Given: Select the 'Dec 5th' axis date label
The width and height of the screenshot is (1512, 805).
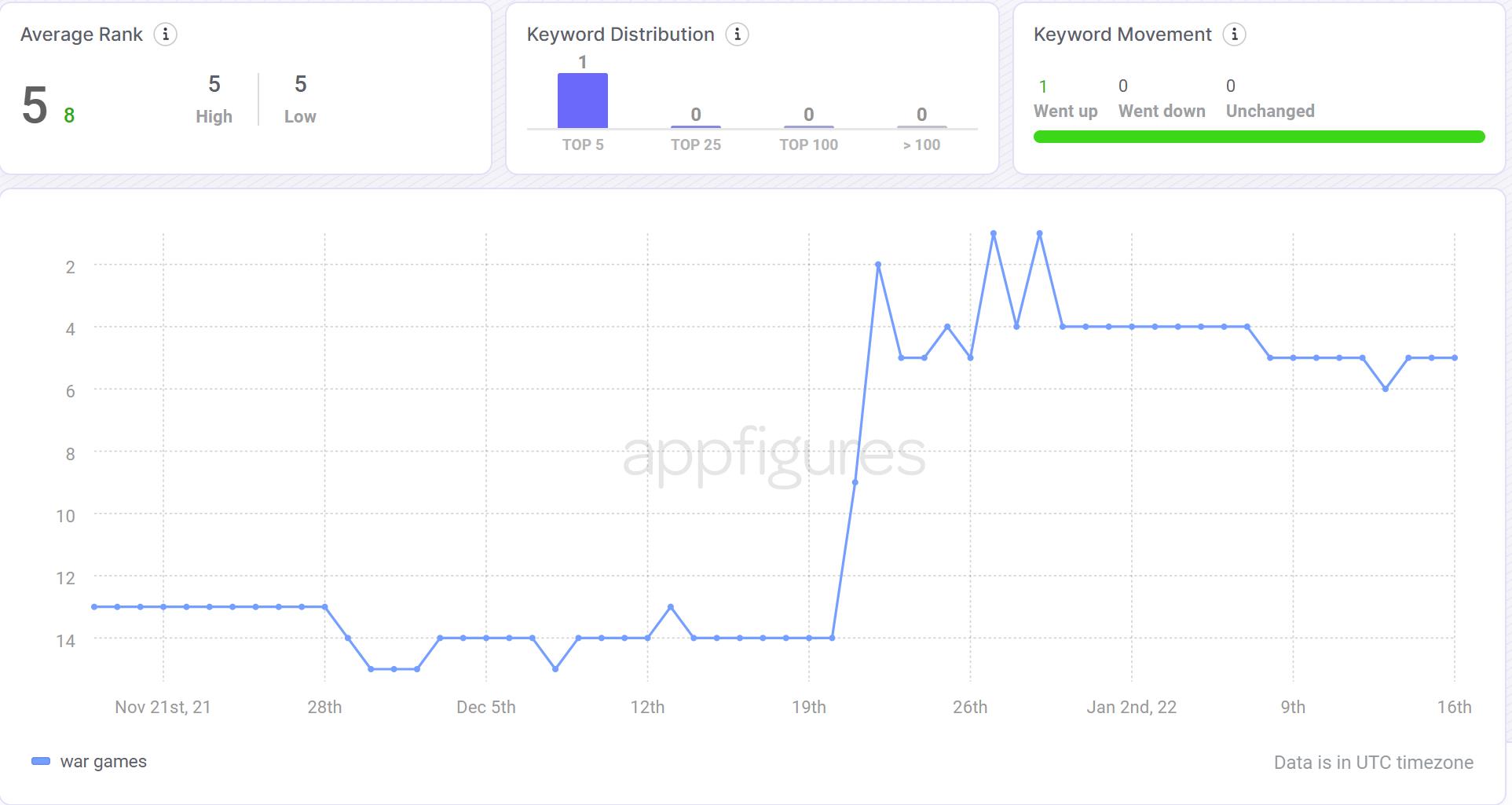Looking at the screenshot, I should tap(486, 707).
